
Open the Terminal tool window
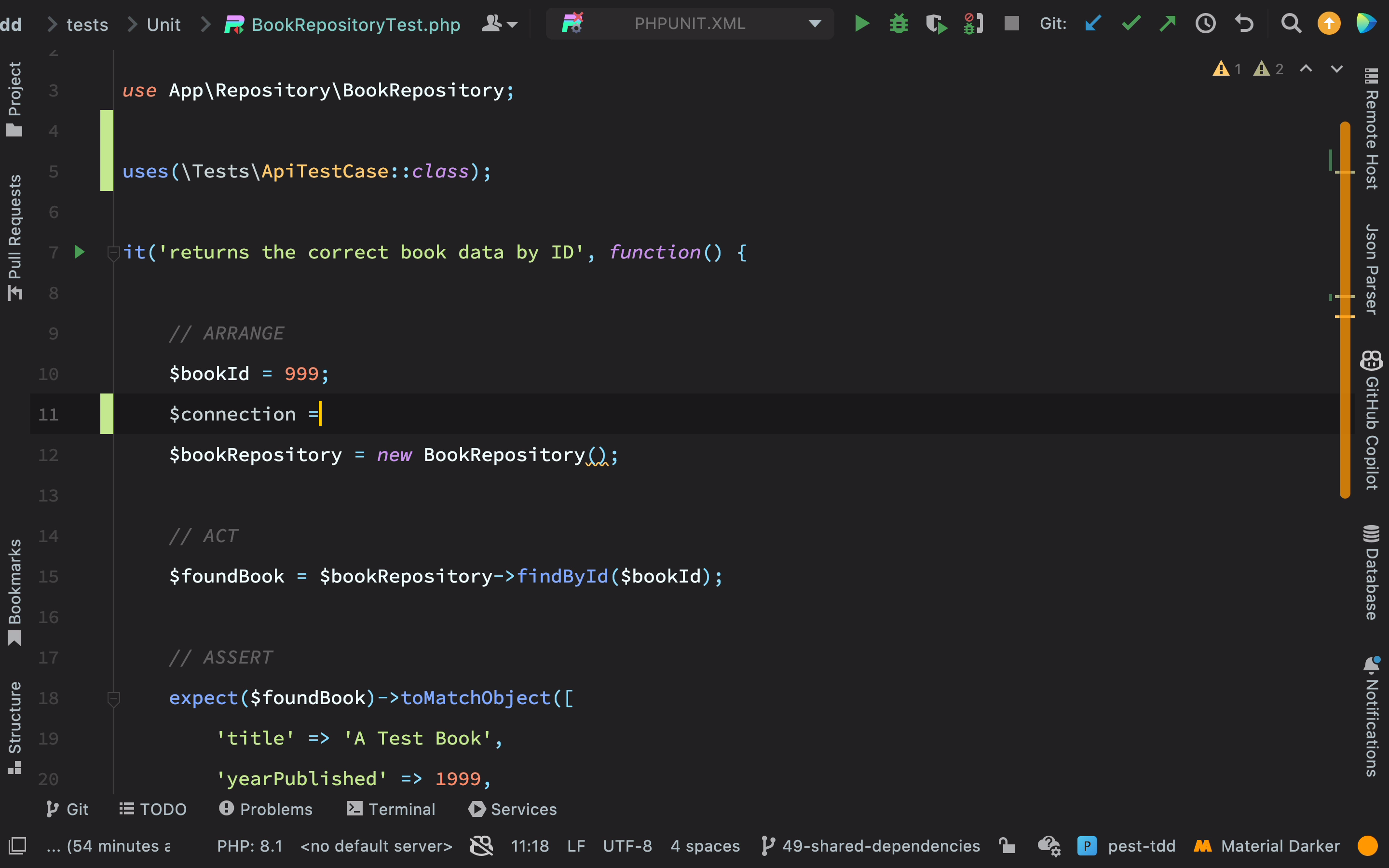coord(391,809)
